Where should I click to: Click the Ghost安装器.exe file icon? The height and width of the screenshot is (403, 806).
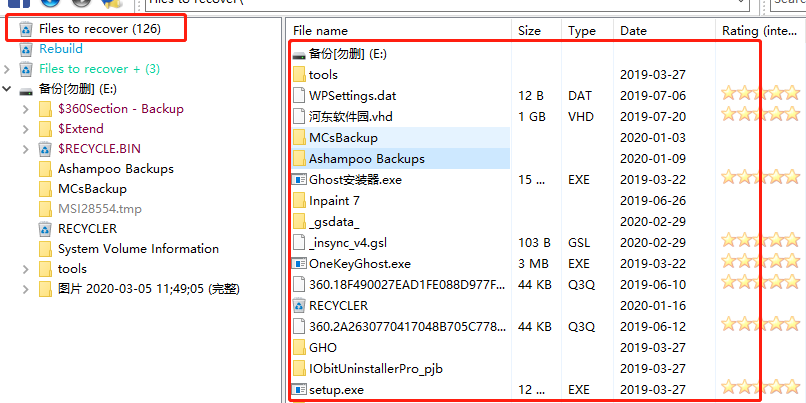(298, 179)
